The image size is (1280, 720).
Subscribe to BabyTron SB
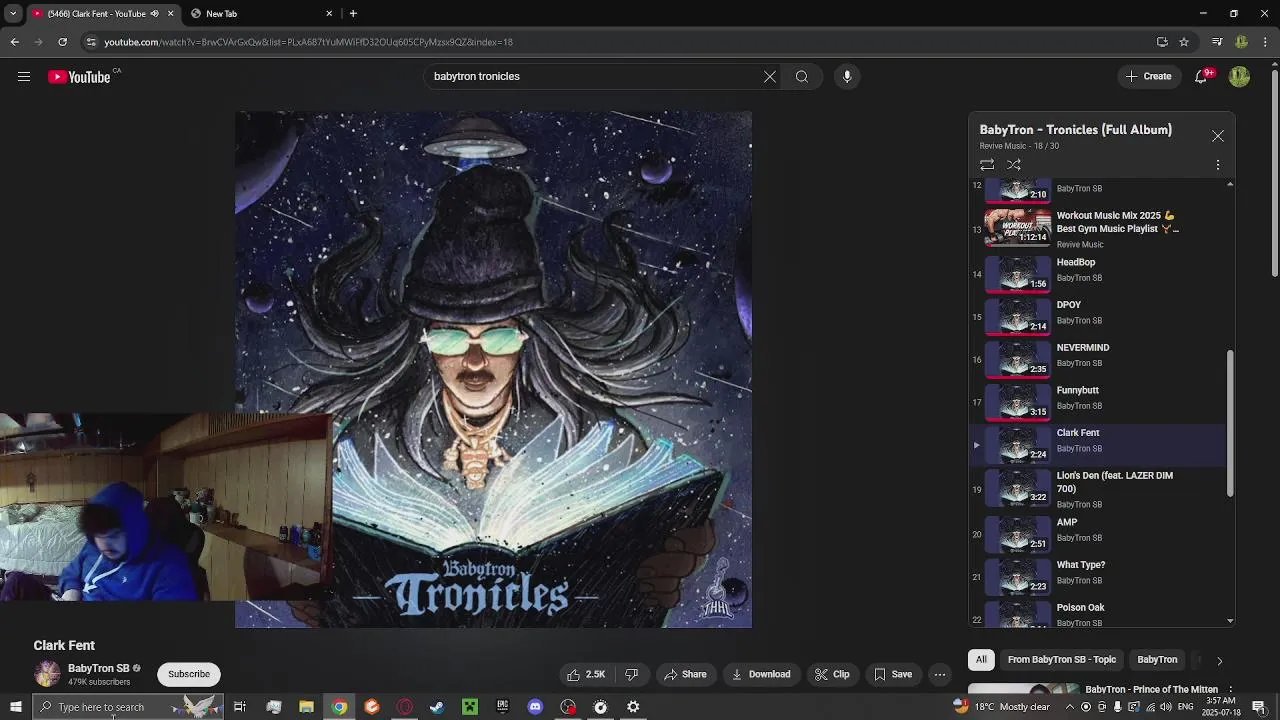(189, 674)
